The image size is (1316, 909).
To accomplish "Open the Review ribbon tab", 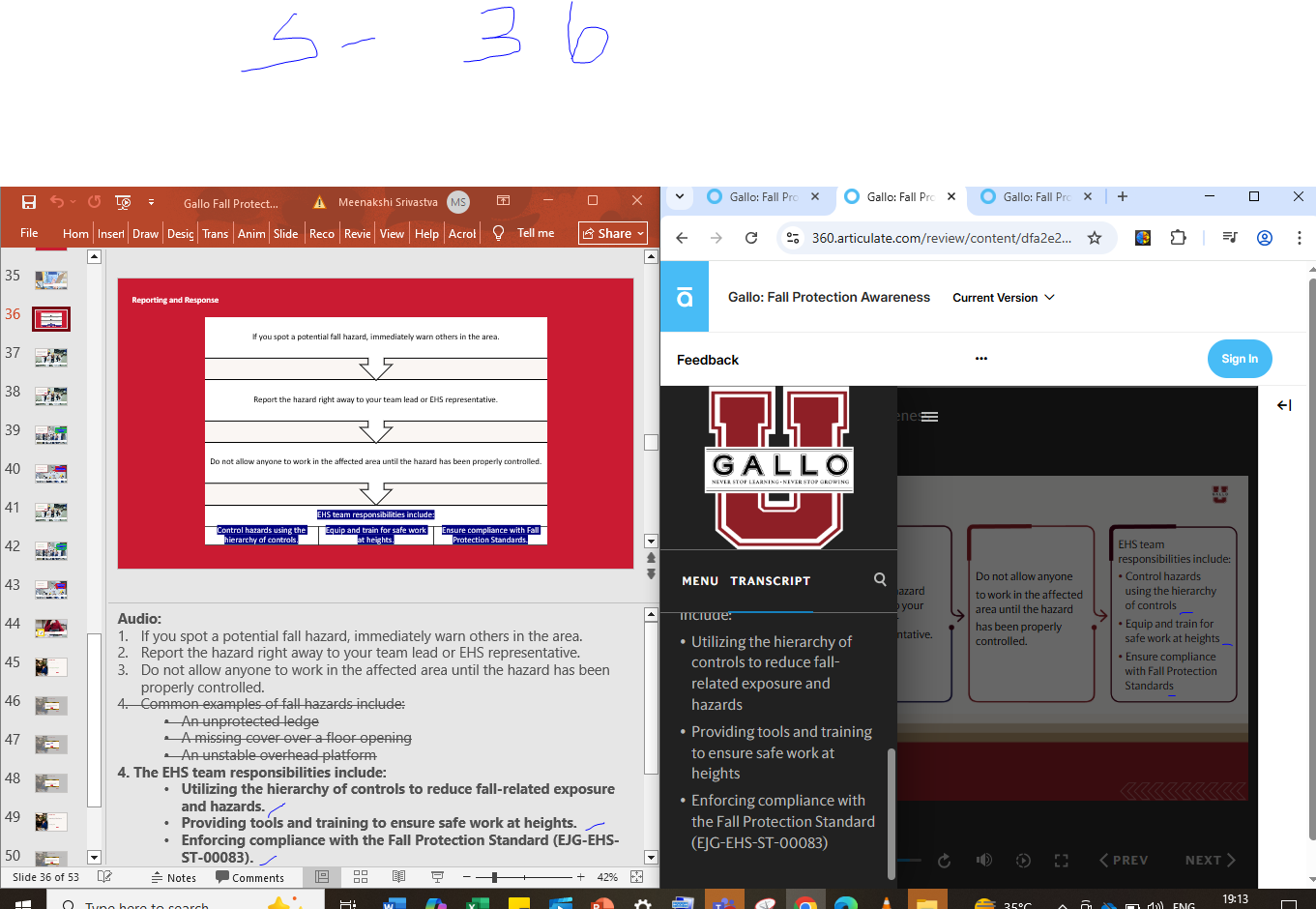I will [358, 233].
